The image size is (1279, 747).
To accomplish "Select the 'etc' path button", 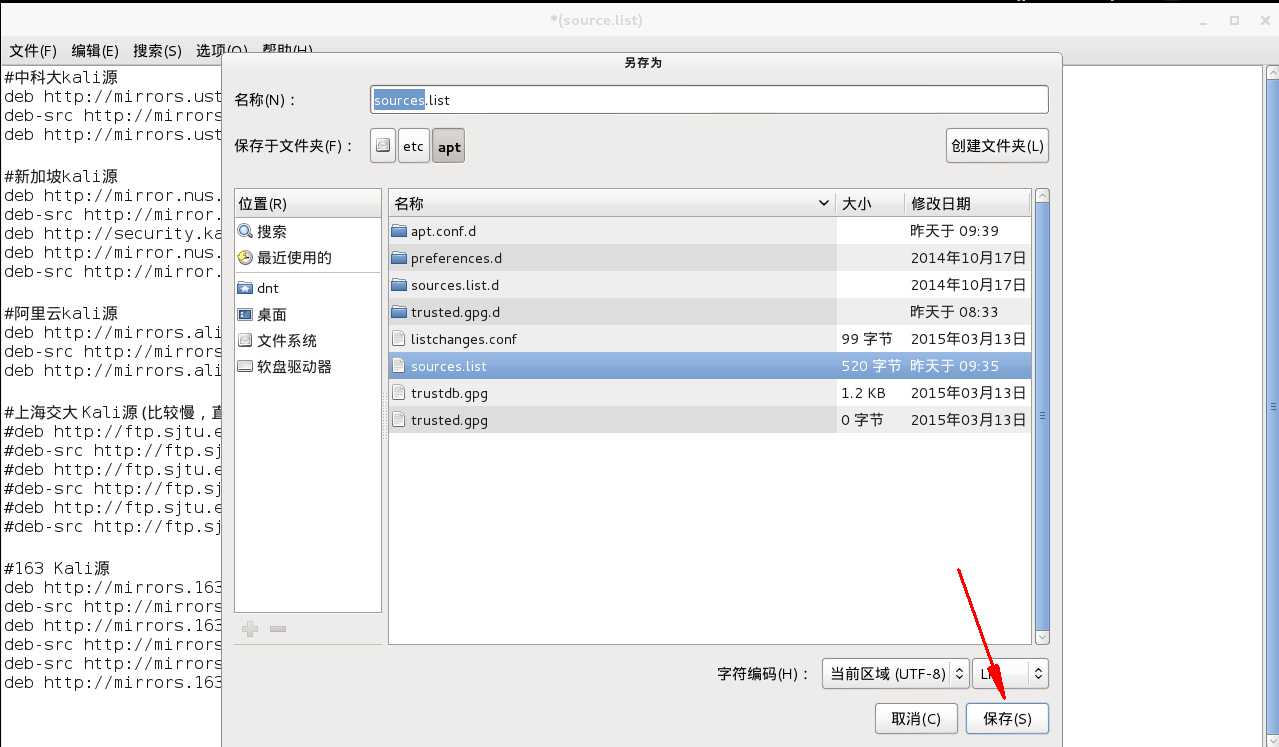I will point(413,146).
